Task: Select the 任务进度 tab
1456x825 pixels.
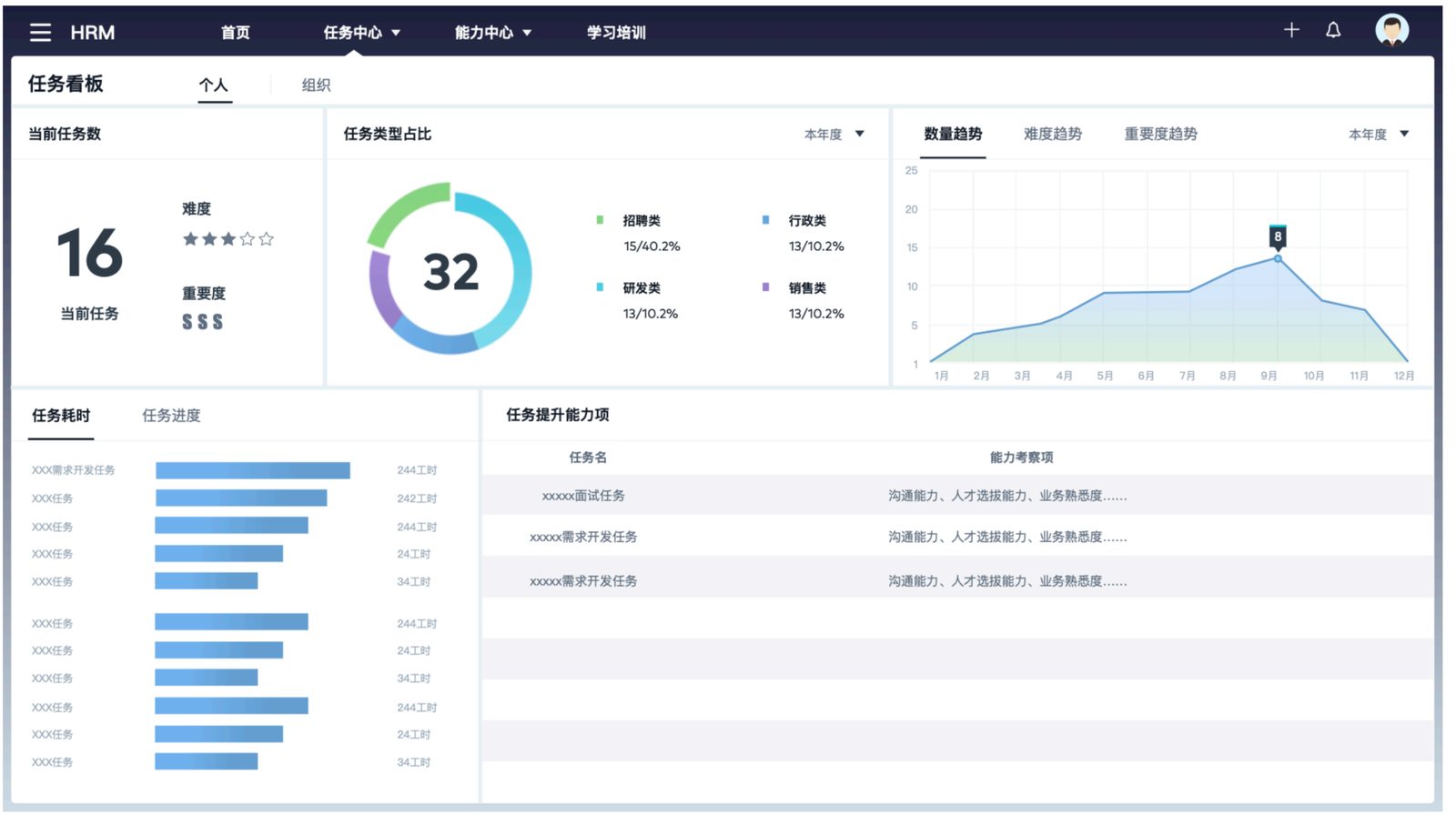Action: 171,416
